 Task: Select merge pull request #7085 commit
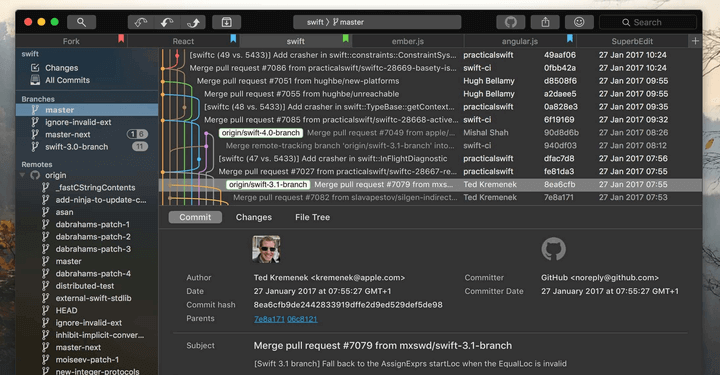(430, 120)
